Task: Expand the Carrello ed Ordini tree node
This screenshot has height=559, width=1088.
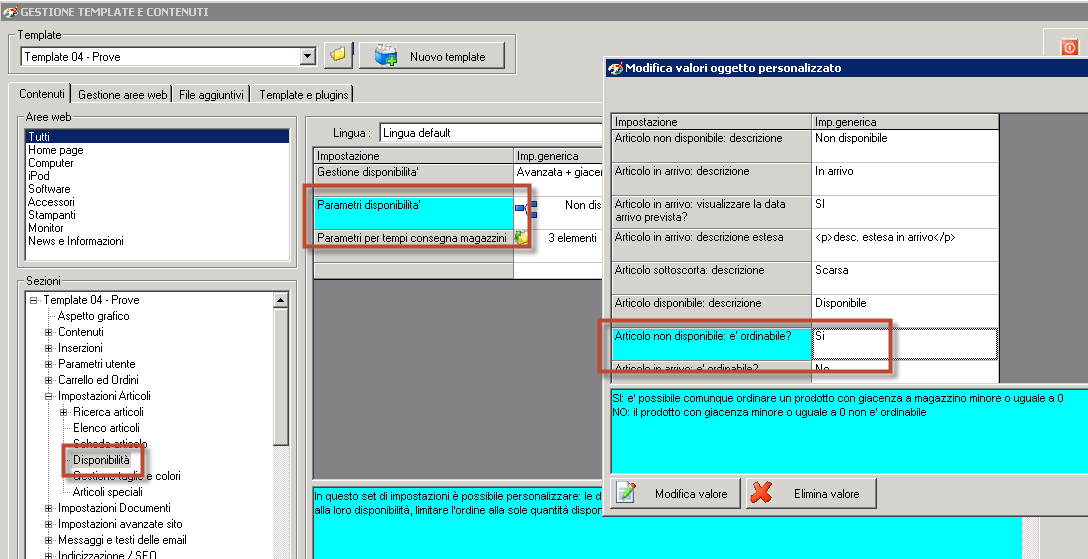Action: 49,380
